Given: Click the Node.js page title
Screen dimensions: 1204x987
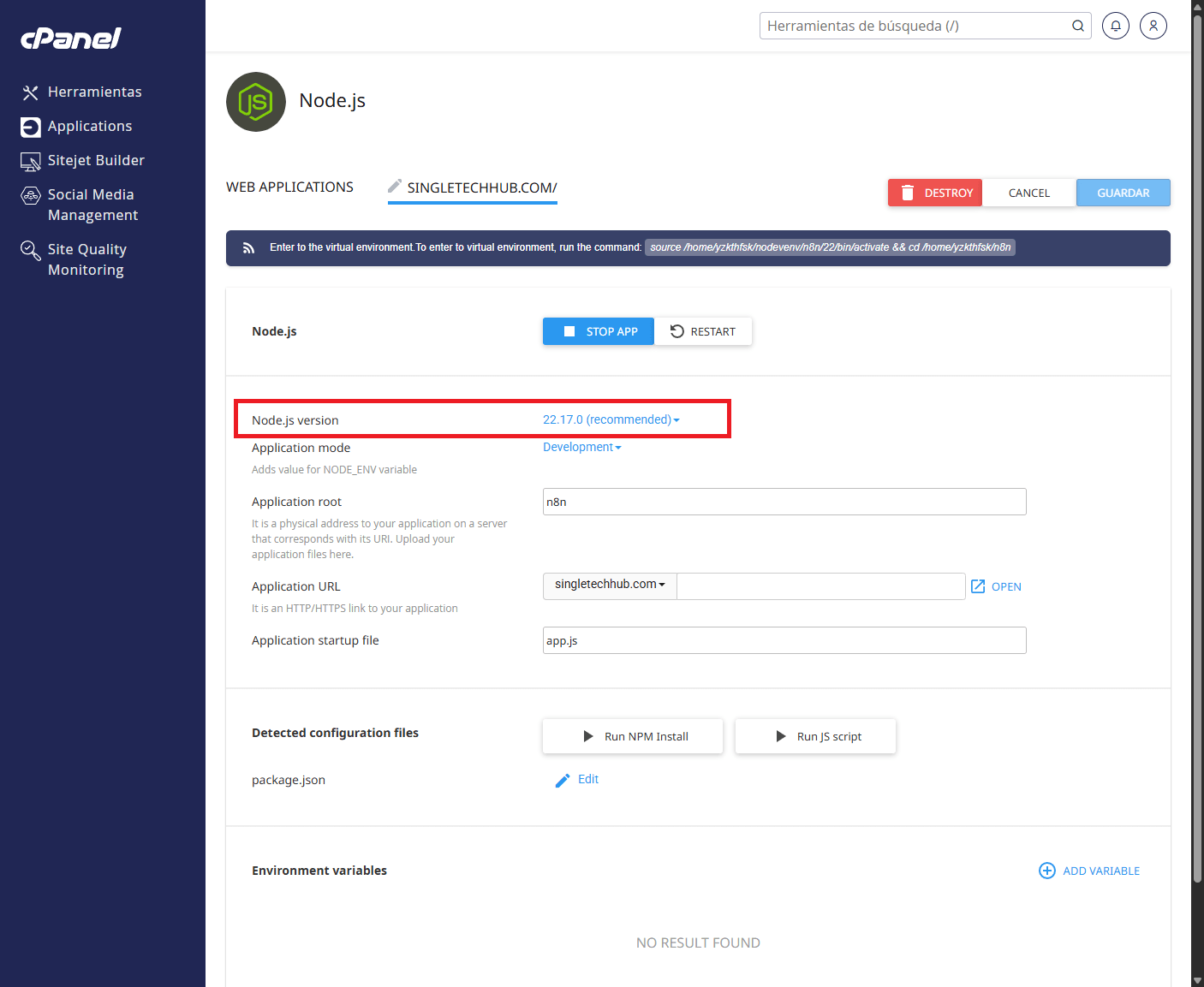Looking at the screenshot, I should [x=332, y=100].
